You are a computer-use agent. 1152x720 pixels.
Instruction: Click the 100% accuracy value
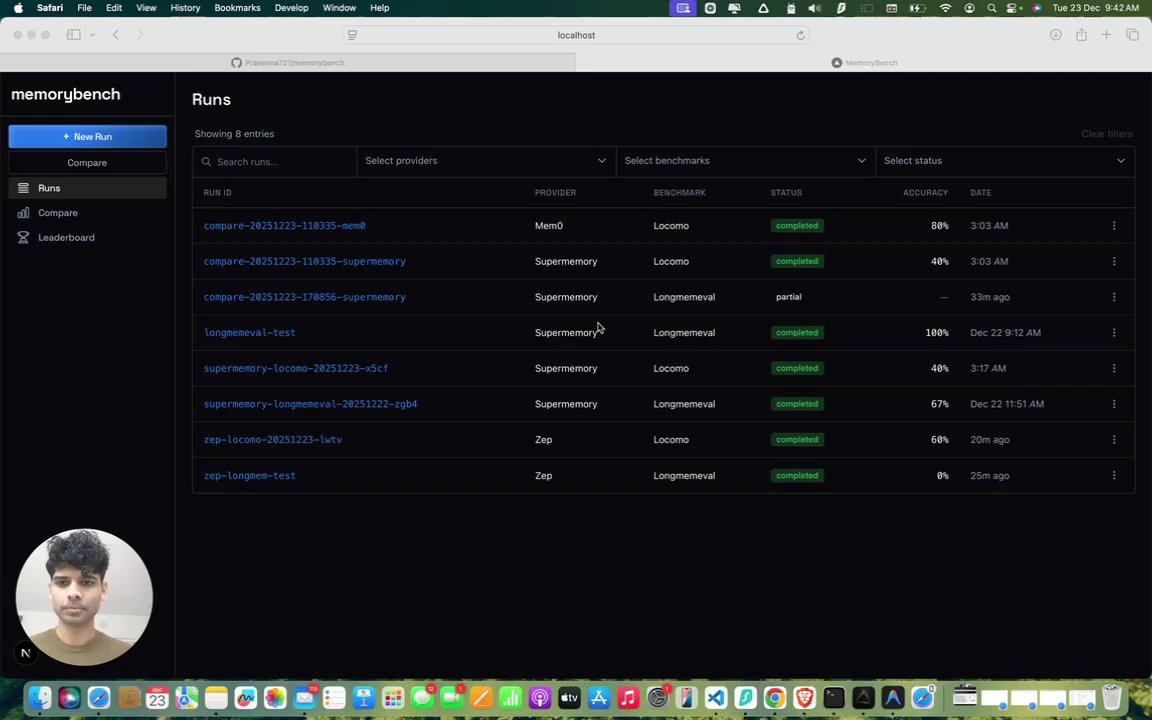[937, 333]
